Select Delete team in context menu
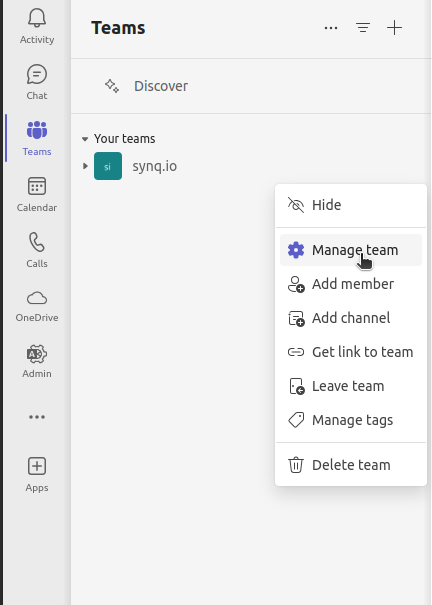Screen dimensions: 432x605 pos(351,465)
